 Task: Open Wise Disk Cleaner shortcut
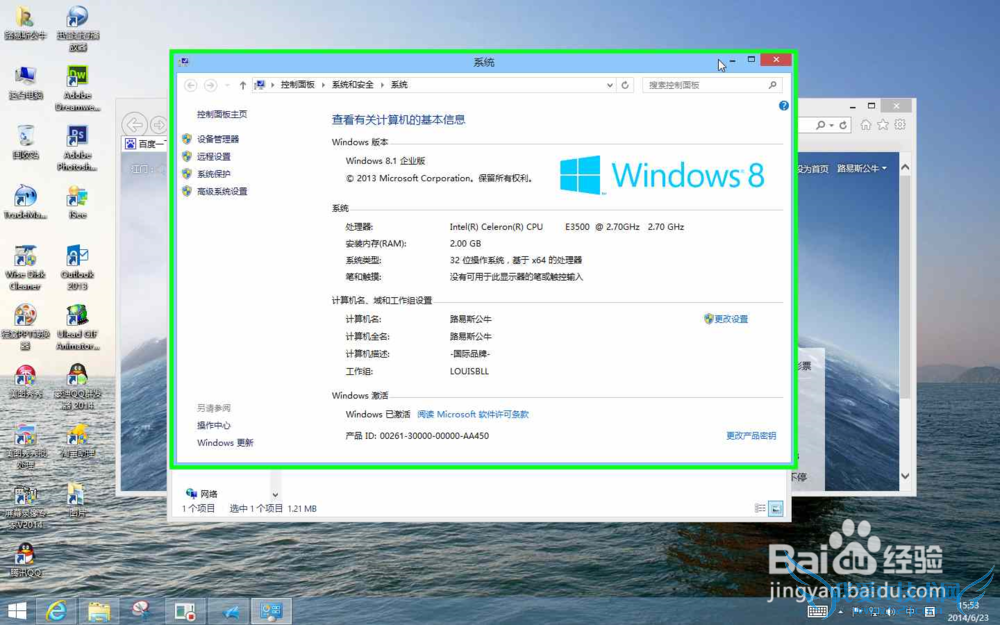point(26,268)
